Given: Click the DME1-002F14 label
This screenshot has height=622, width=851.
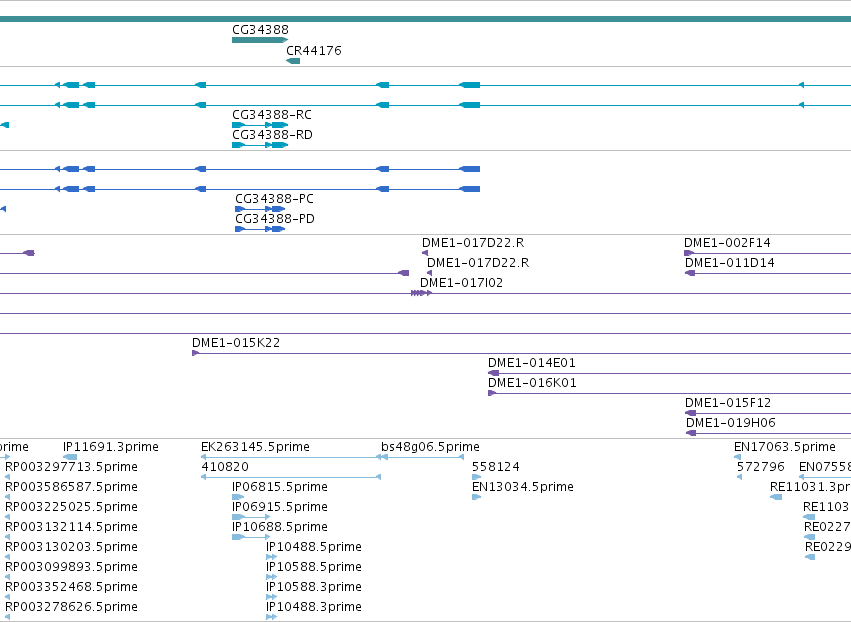Looking at the screenshot, I should coord(727,243).
